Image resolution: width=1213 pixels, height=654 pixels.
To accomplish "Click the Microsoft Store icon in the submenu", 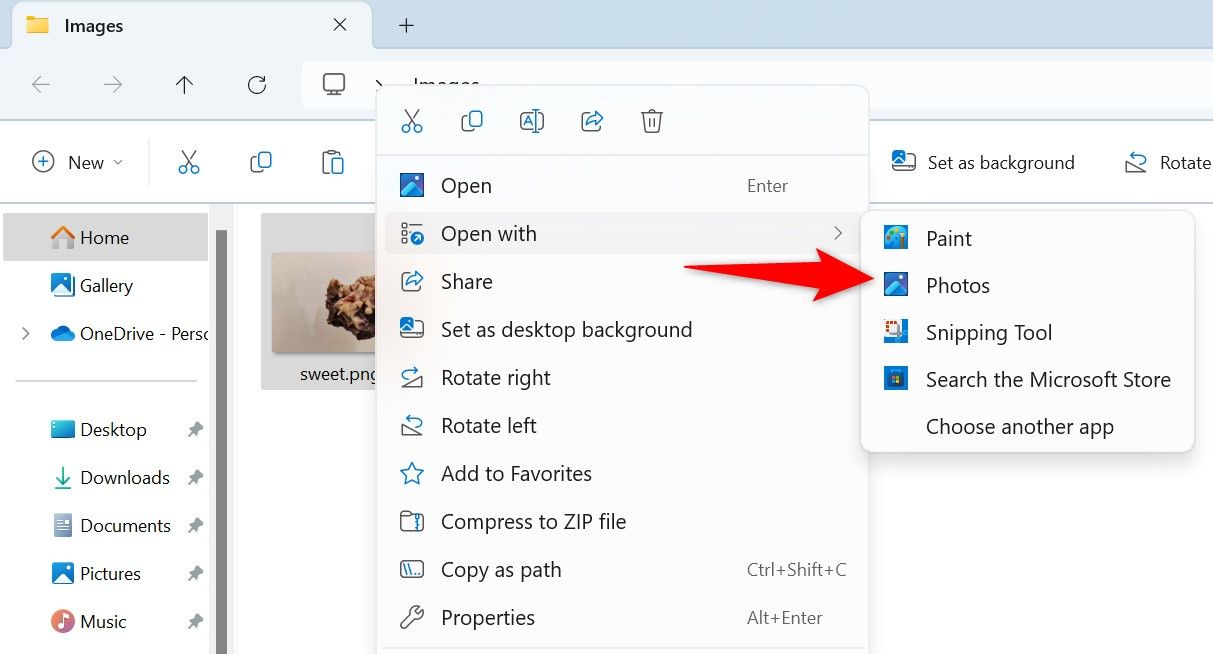I will pos(896,379).
